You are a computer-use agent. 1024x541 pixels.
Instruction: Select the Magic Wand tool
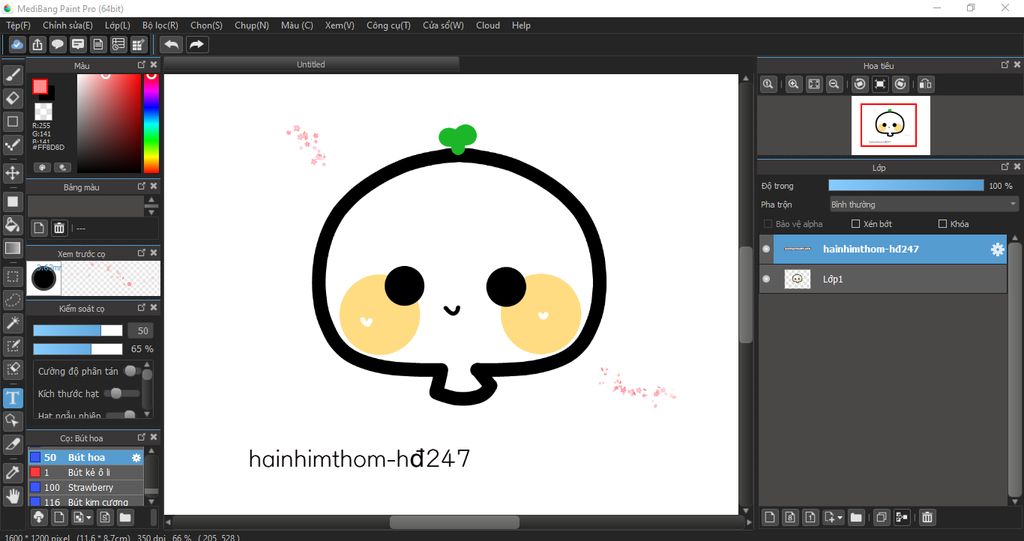pyautogui.click(x=12, y=323)
